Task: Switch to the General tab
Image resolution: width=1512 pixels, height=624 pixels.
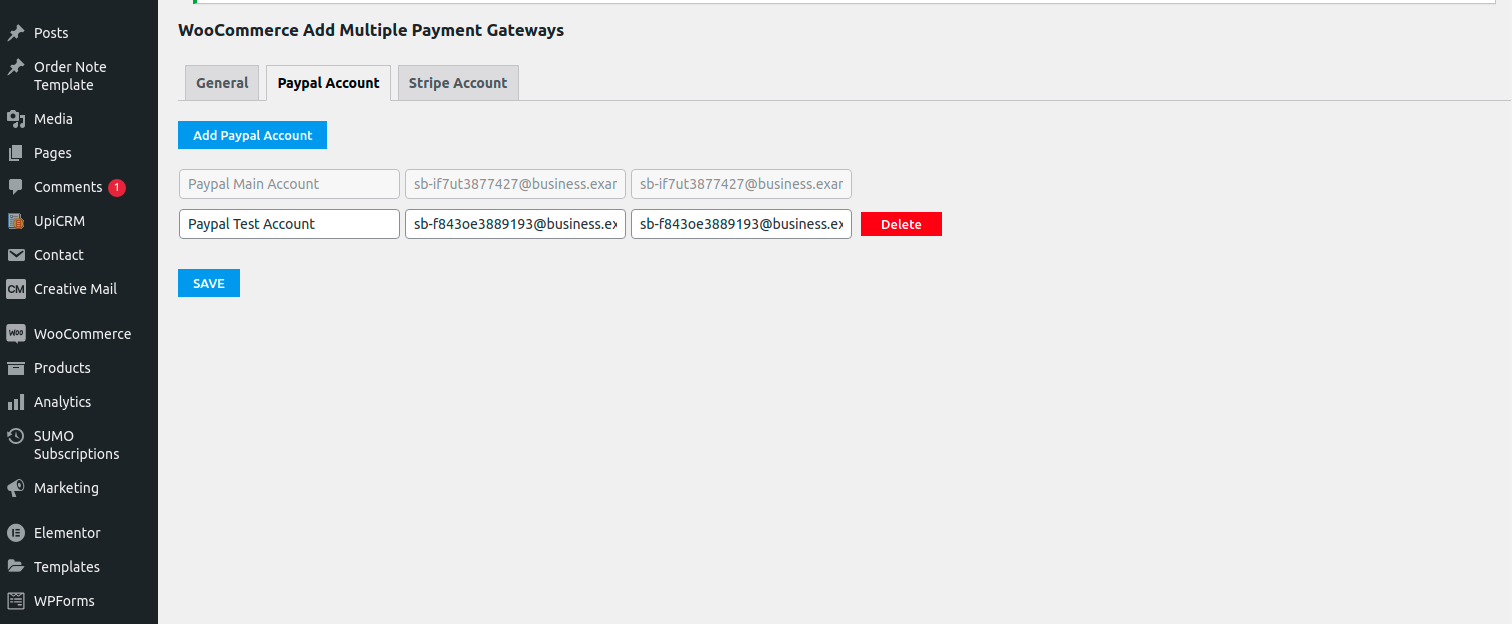Action: point(222,83)
